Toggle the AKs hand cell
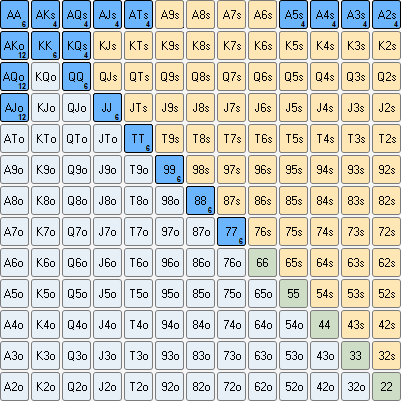 click(x=45, y=15)
